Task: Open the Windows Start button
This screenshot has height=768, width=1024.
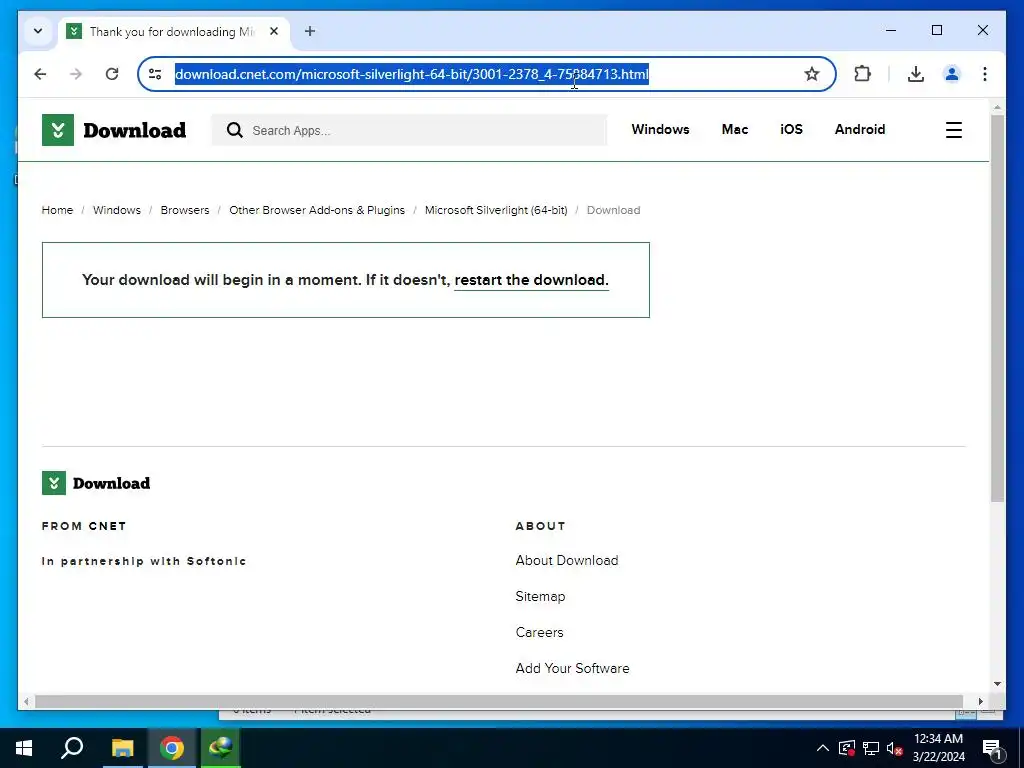Action: [x=24, y=748]
